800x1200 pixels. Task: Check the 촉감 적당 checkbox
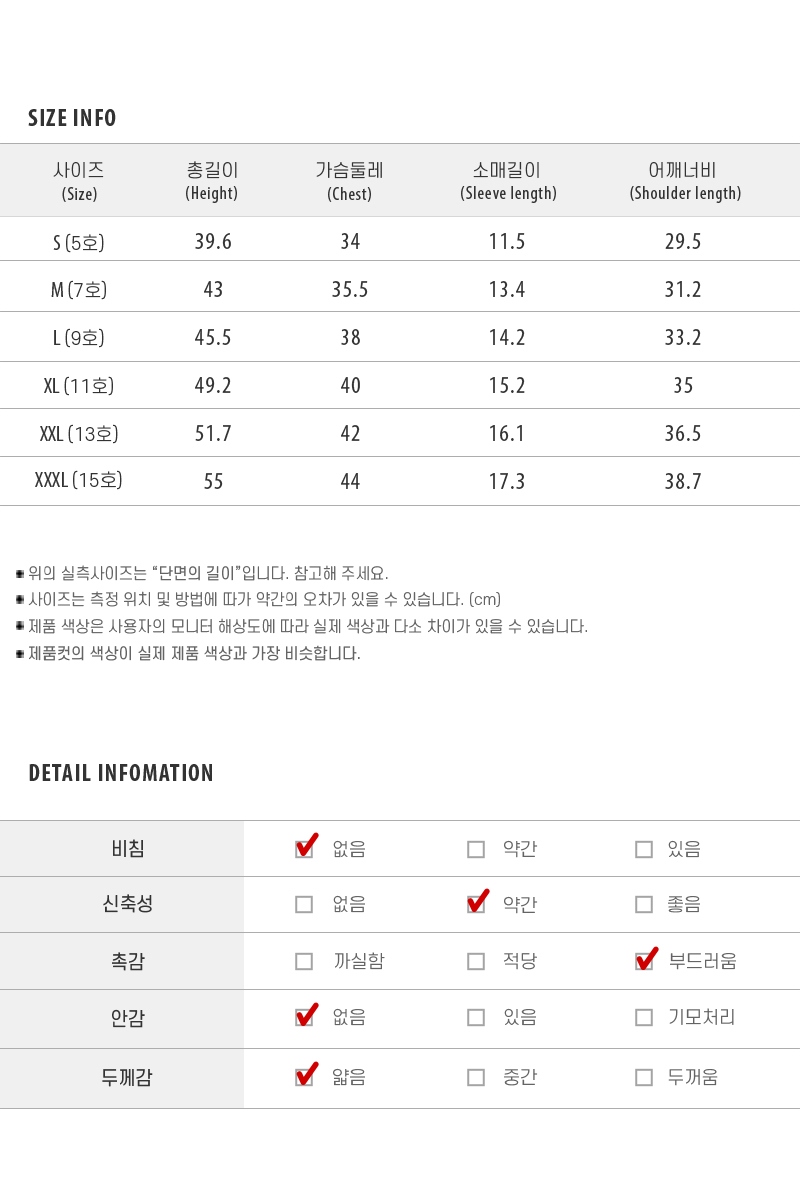pyautogui.click(x=476, y=961)
